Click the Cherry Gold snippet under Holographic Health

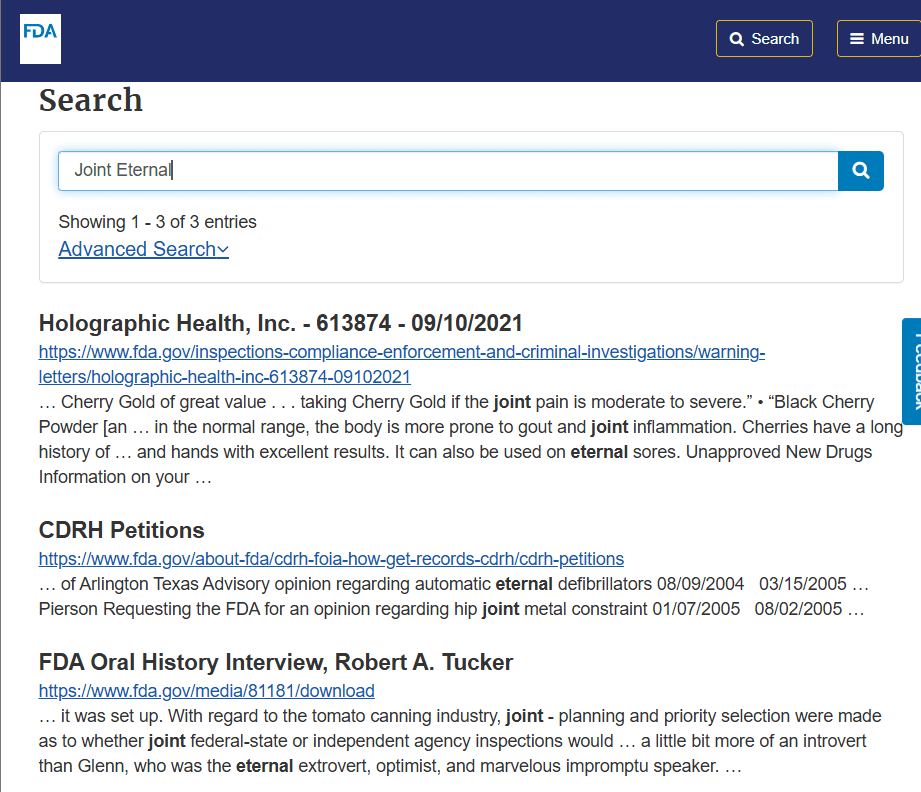(470, 439)
